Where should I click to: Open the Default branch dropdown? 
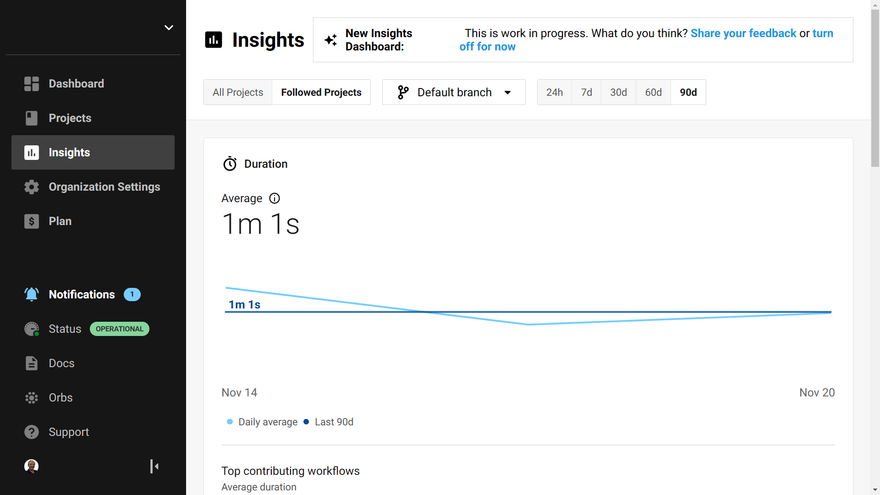(454, 93)
